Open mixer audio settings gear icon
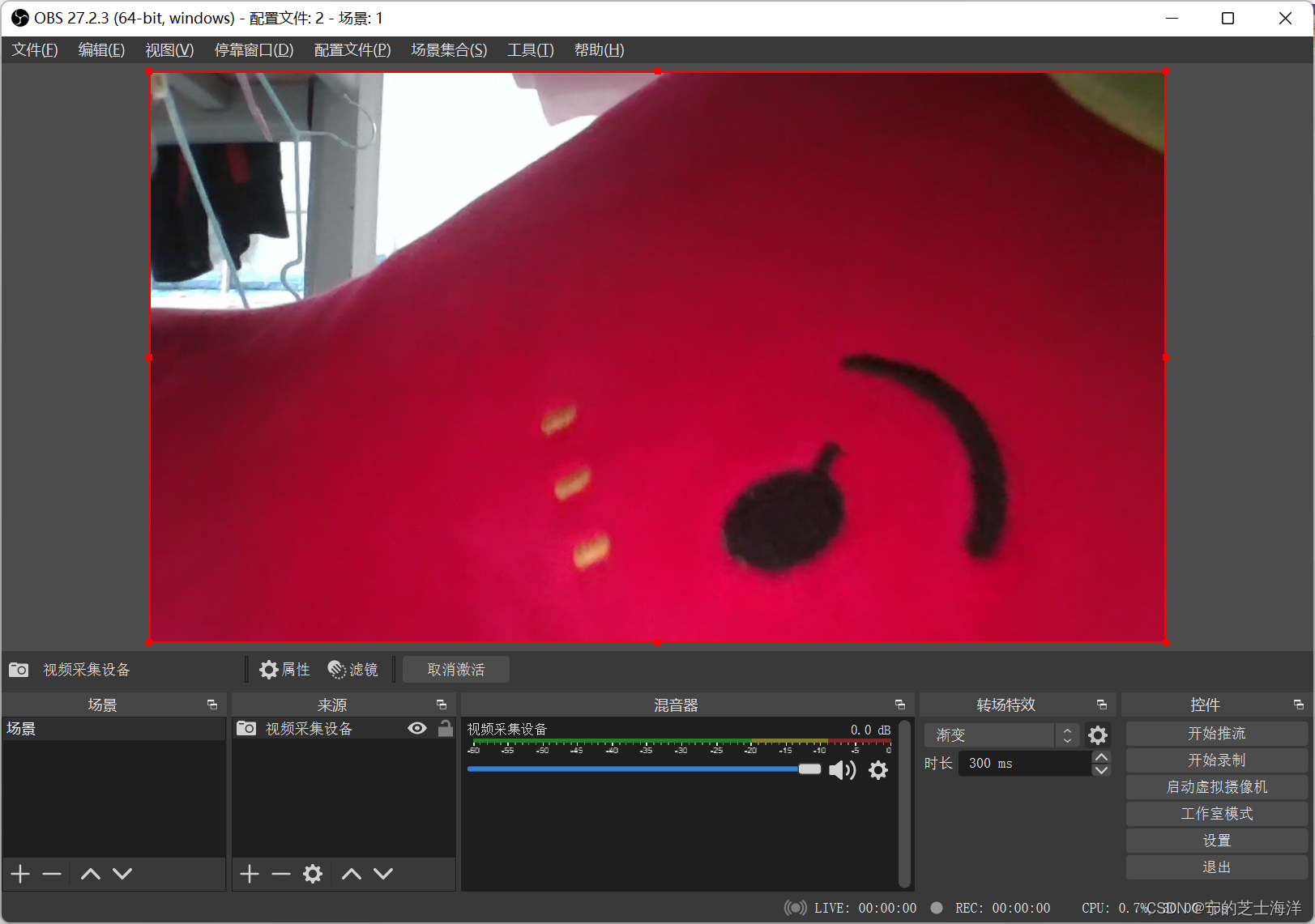 [878, 770]
